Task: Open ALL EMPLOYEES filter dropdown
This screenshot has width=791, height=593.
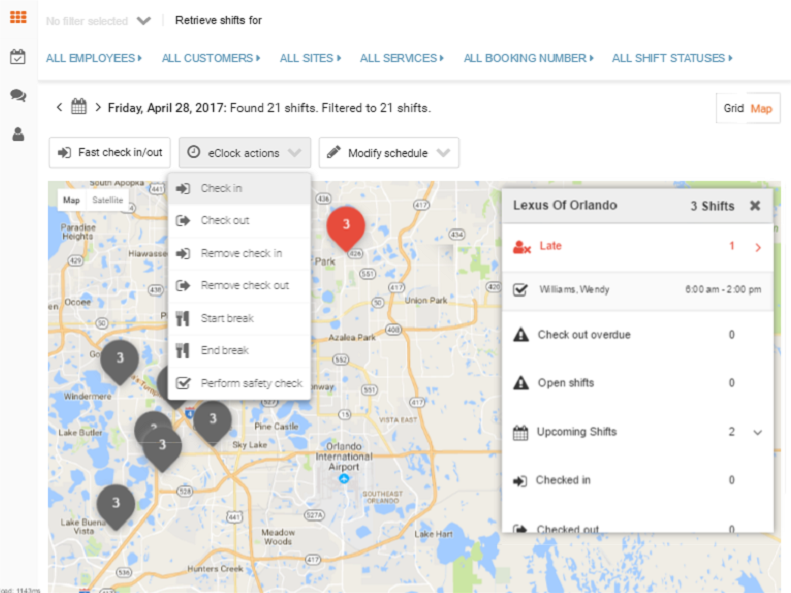Action: (x=94, y=58)
